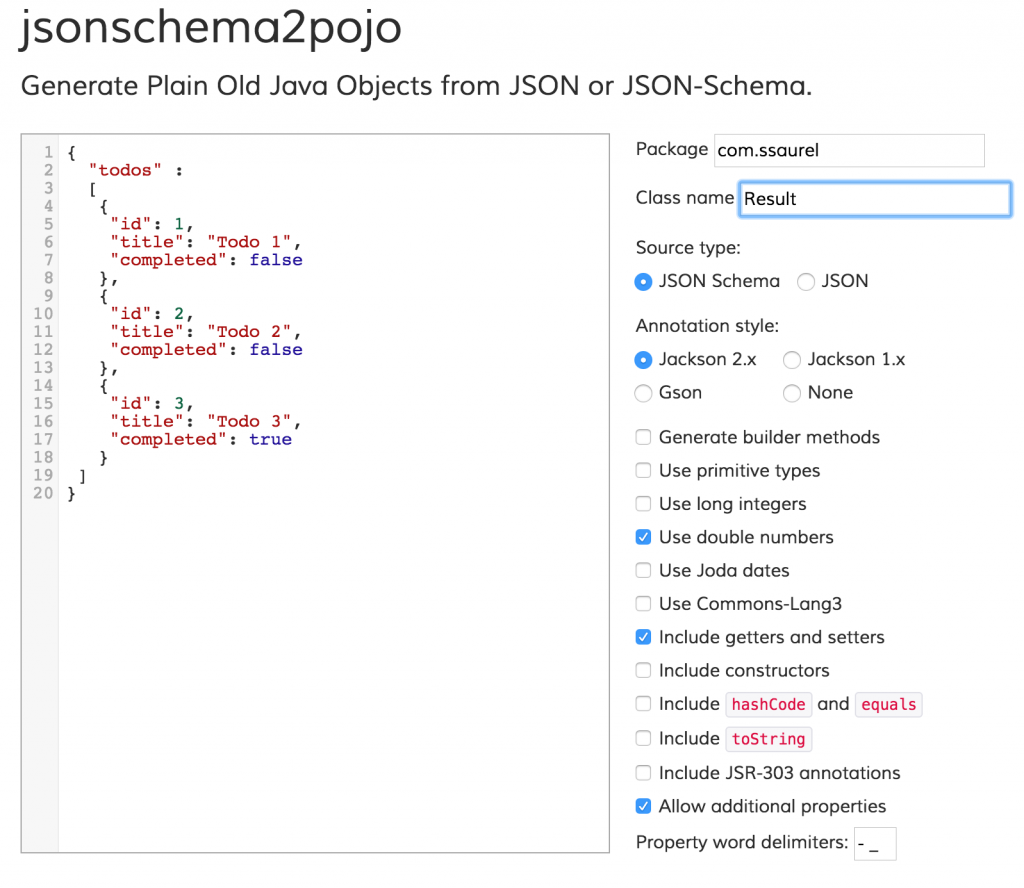The width and height of the screenshot is (1024, 888).
Task: Enable Use long integers
Action: click(x=643, y=504)
